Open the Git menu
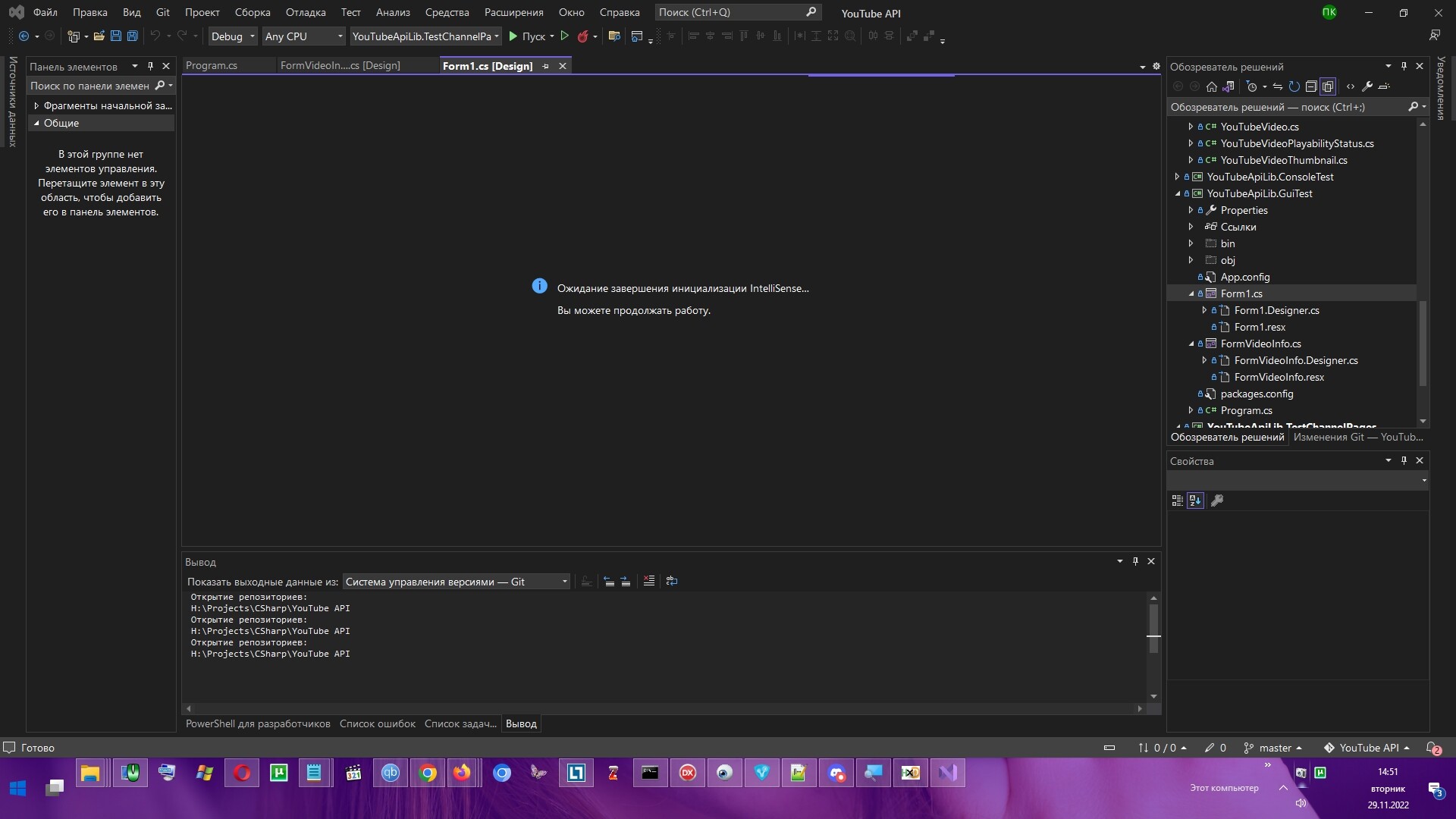1456x819 pixels. [x=162, y=12]
